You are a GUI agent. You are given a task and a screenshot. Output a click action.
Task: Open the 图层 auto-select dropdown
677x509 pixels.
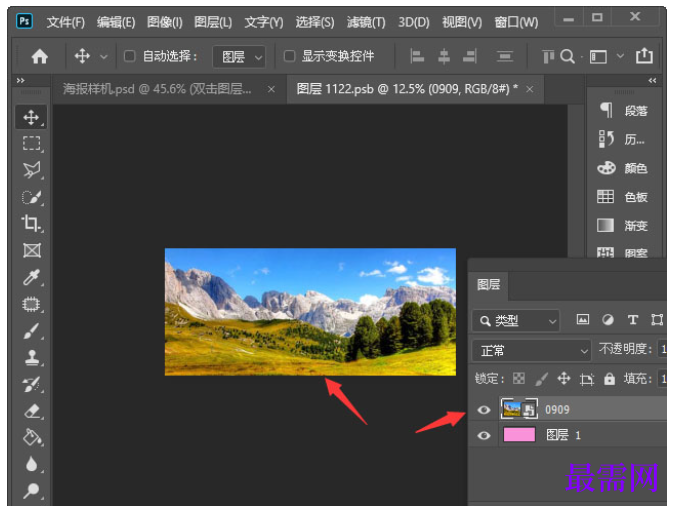coord(239,57)
